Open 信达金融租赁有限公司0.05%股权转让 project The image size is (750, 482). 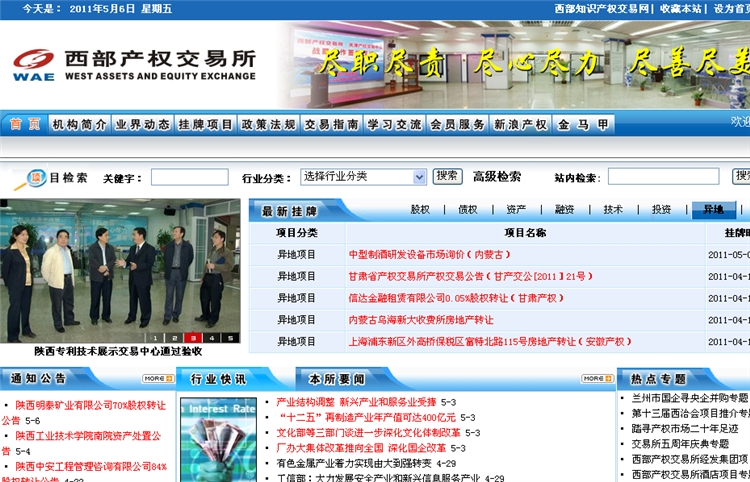pyautogui.click(x=456, y=298)
